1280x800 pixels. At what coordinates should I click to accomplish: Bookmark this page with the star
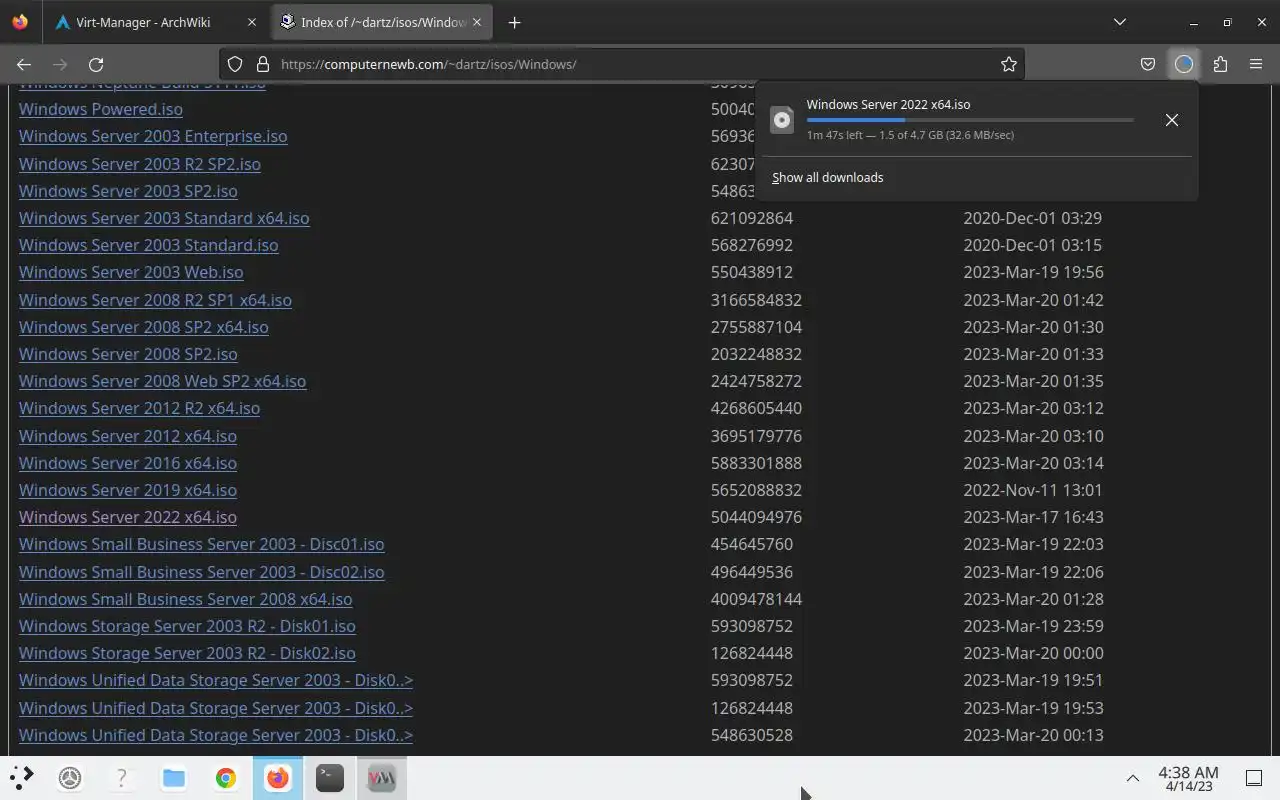click(1008, 64)
